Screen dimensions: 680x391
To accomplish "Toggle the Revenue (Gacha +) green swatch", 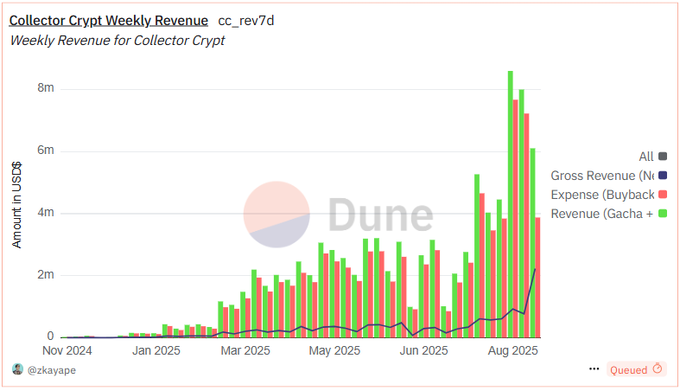I will [663, 213].
